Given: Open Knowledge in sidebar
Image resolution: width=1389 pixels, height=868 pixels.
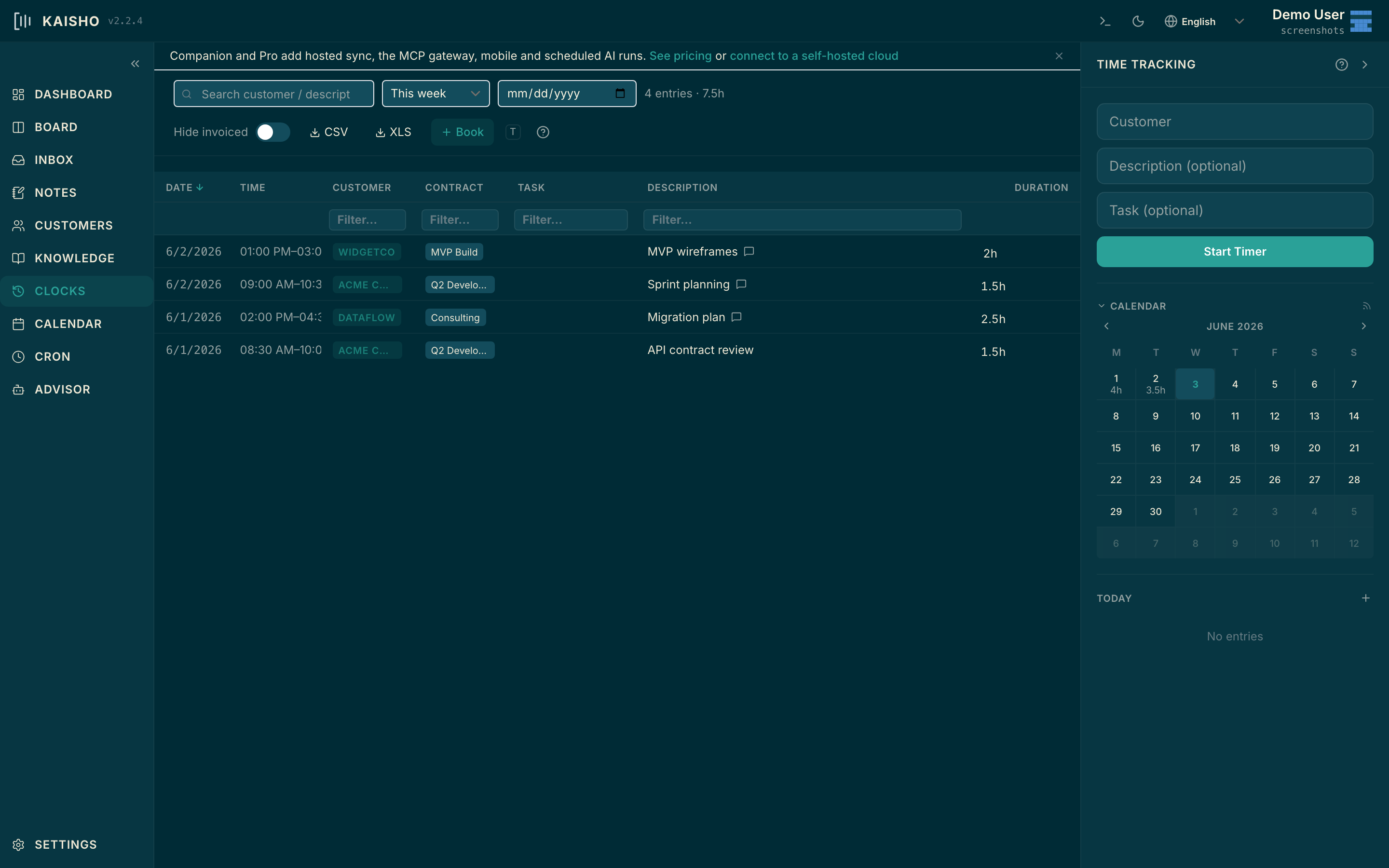Looking at the screenshot, I should (x=77, y=258).
